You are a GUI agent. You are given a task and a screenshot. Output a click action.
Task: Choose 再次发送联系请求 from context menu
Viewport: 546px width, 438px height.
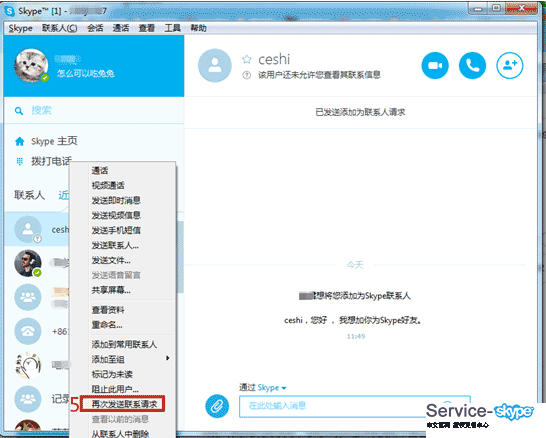(123, 404)
